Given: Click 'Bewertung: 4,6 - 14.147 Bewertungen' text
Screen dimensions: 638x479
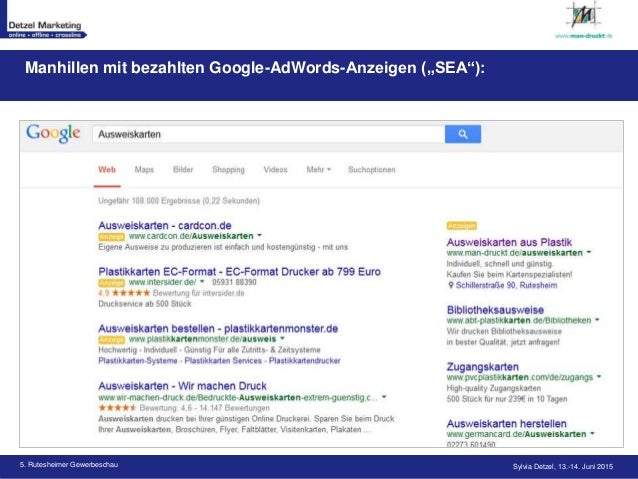Looking at the screenshot, I should pos(205,408).
